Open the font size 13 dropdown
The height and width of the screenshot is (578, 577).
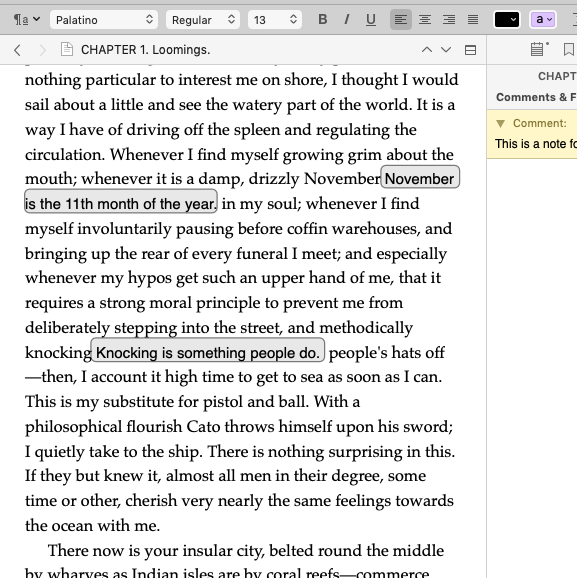click(x=275, y=20)
